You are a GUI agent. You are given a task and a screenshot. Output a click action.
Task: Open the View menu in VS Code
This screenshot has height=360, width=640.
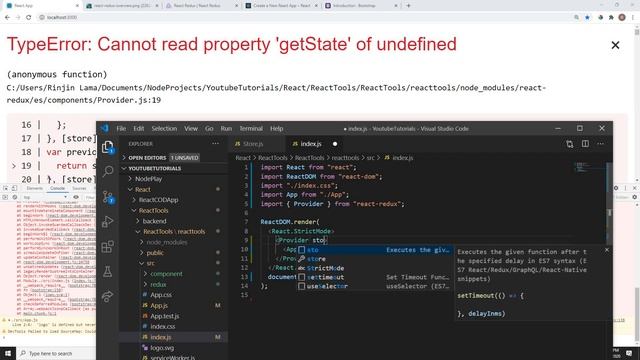191,128
